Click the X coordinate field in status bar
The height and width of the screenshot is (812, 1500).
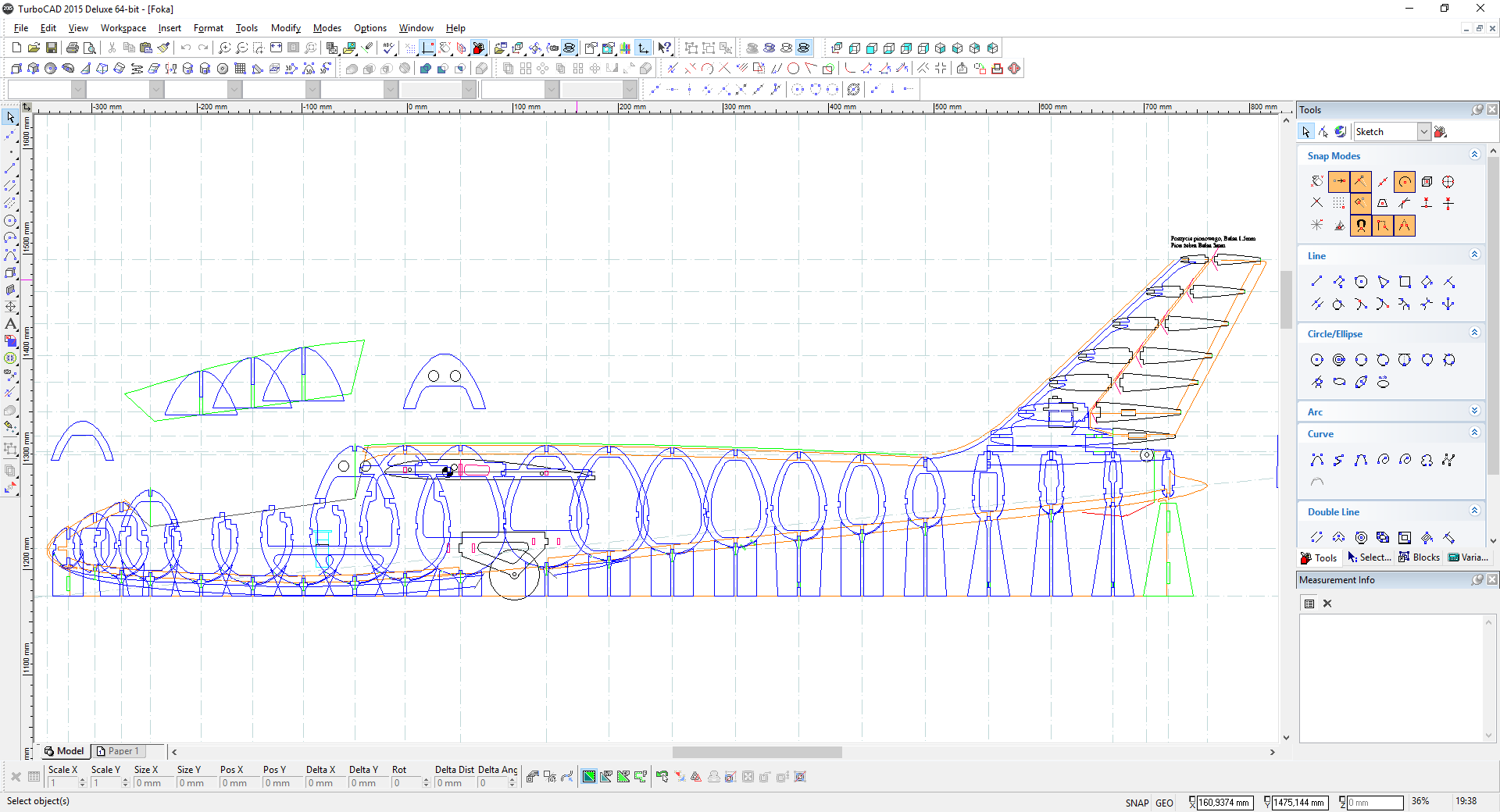tap(1223, 803)
